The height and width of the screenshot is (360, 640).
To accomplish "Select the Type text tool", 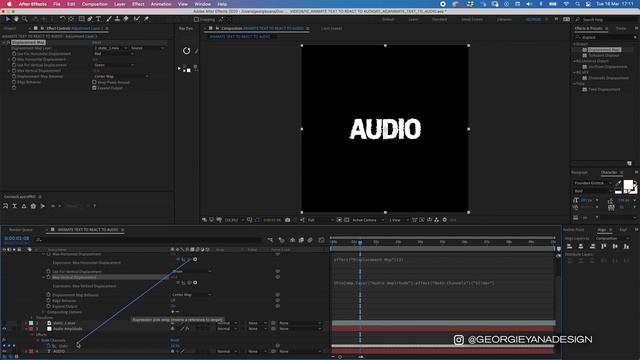I will (x=98, y=19).
